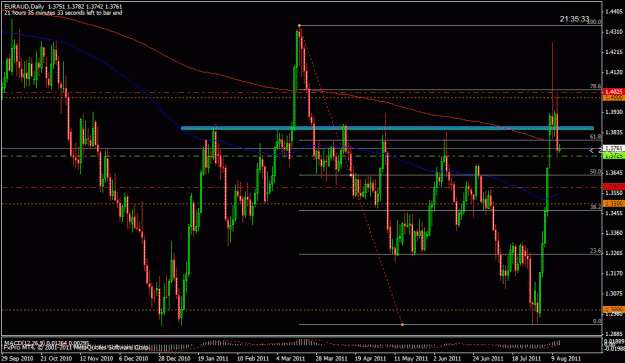Select the thick cyan horizontal resistance line
625x363 pixels.
pos(387,128)
